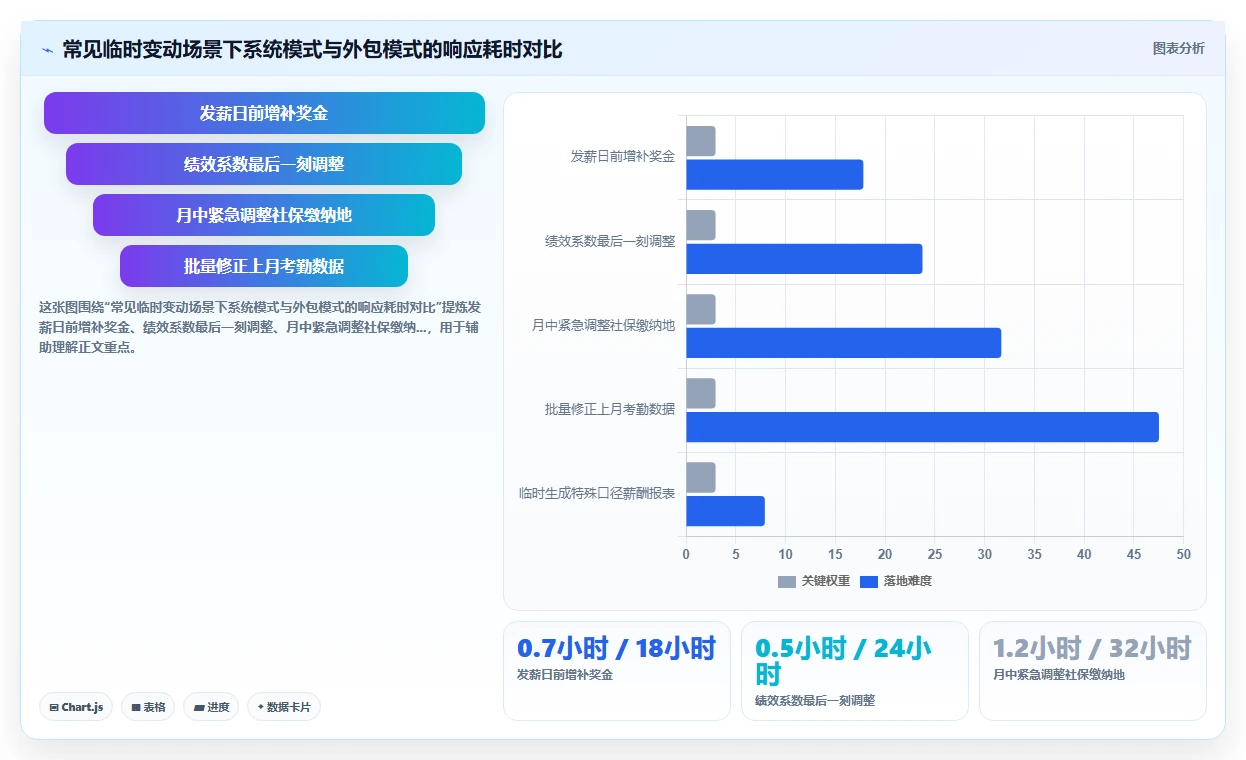Image resolution: width=1246 pixels, height=760 pixels.
Task: Click the 数据卡片 tag chip
Action: 284,707
